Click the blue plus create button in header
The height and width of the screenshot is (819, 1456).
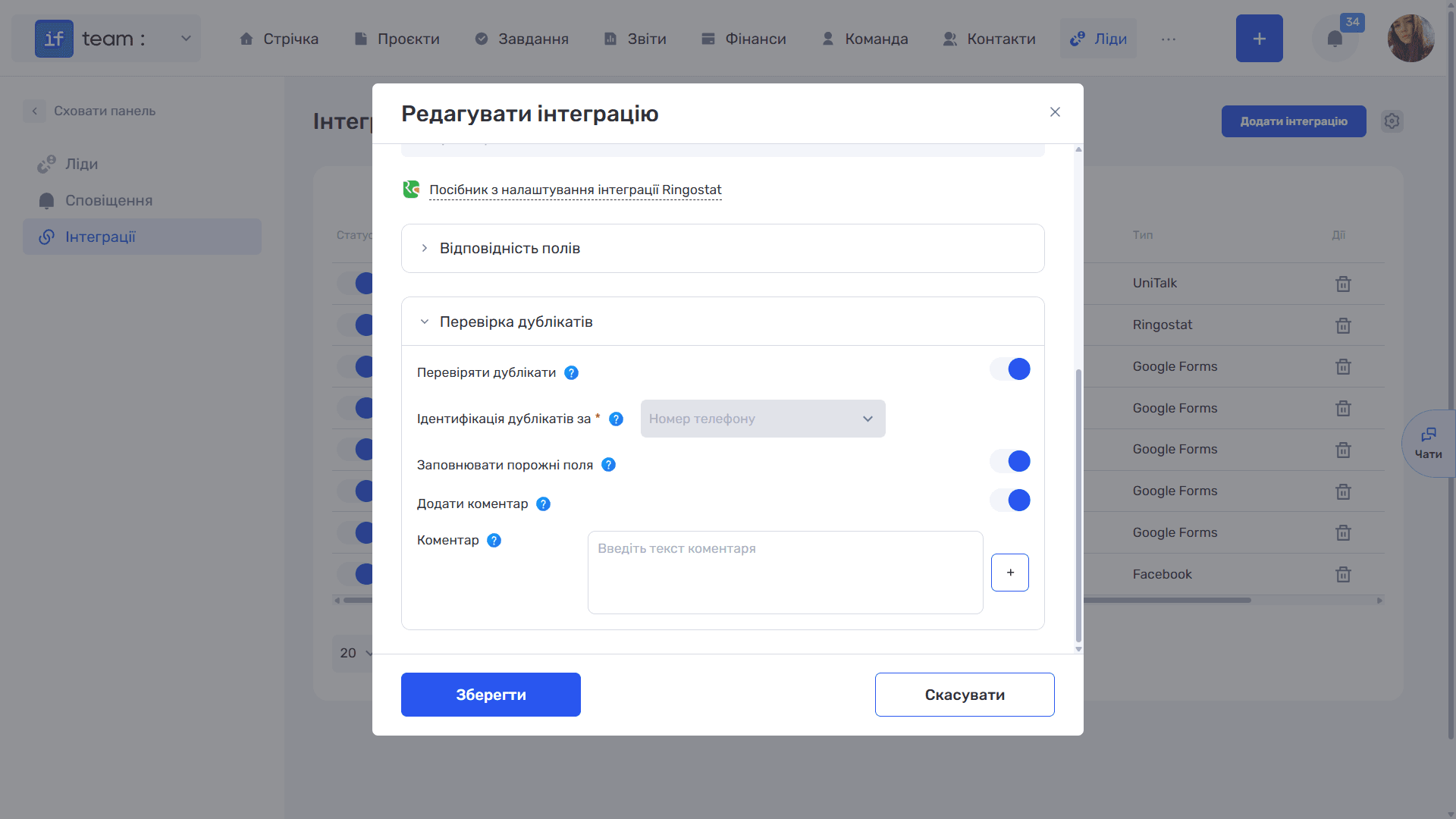coord(1259,39)
